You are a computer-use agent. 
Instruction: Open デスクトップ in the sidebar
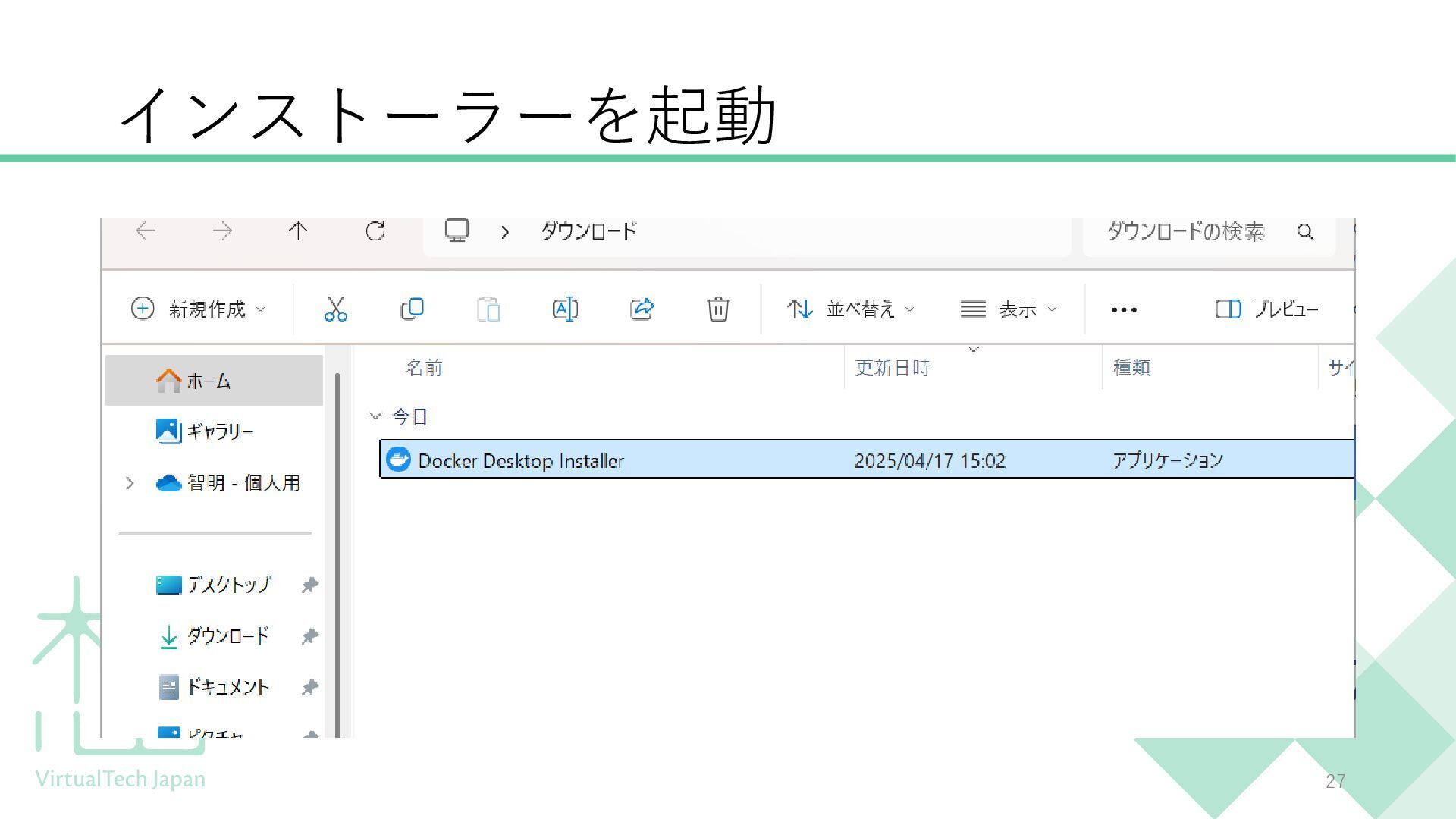click(x=227, y=585)
